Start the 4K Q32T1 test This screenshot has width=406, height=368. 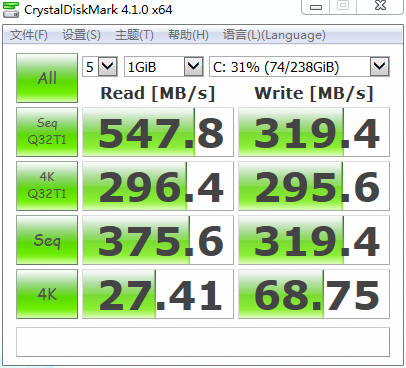click(47, 186)
